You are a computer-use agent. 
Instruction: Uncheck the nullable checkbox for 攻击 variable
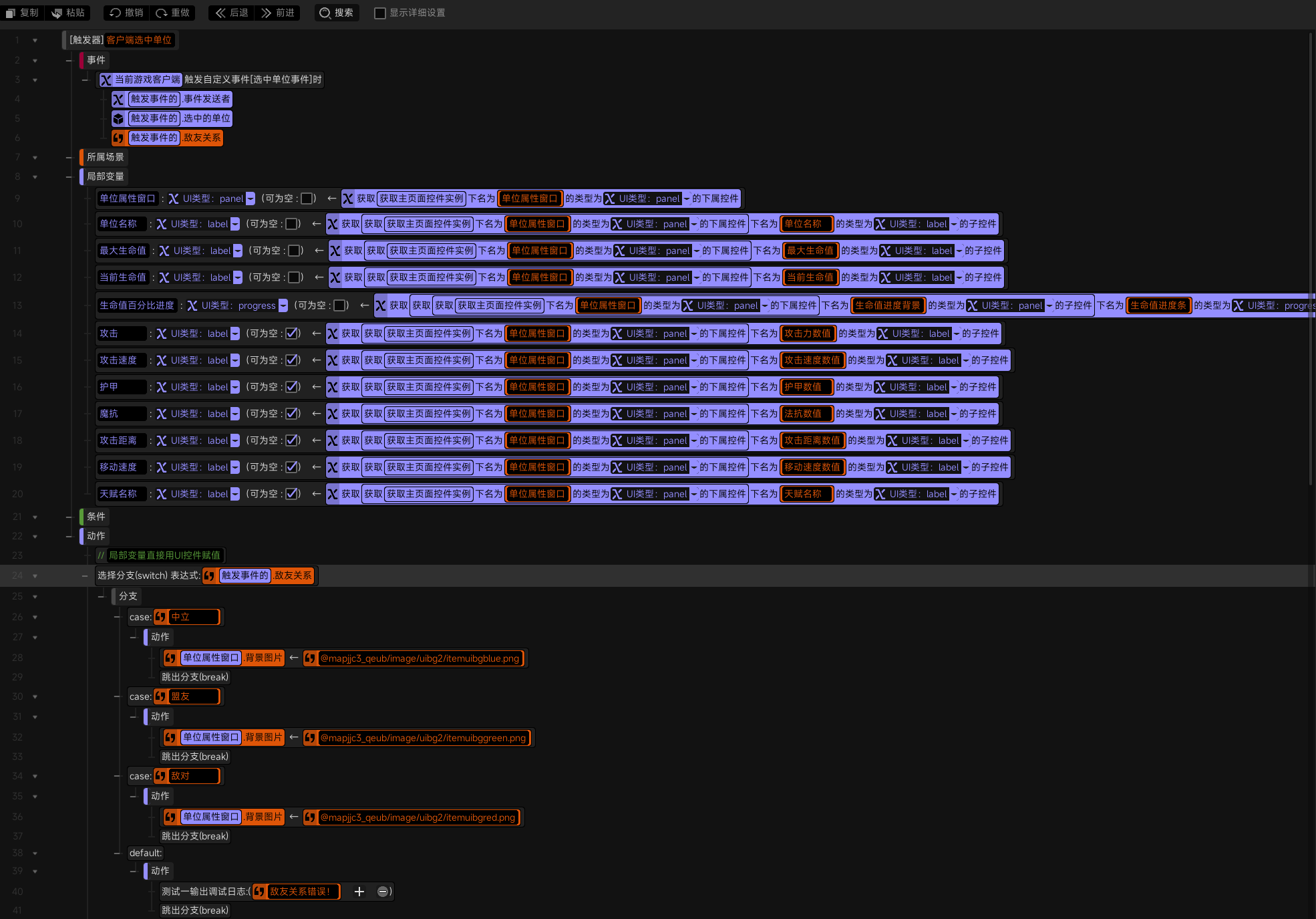pos(292,334)
